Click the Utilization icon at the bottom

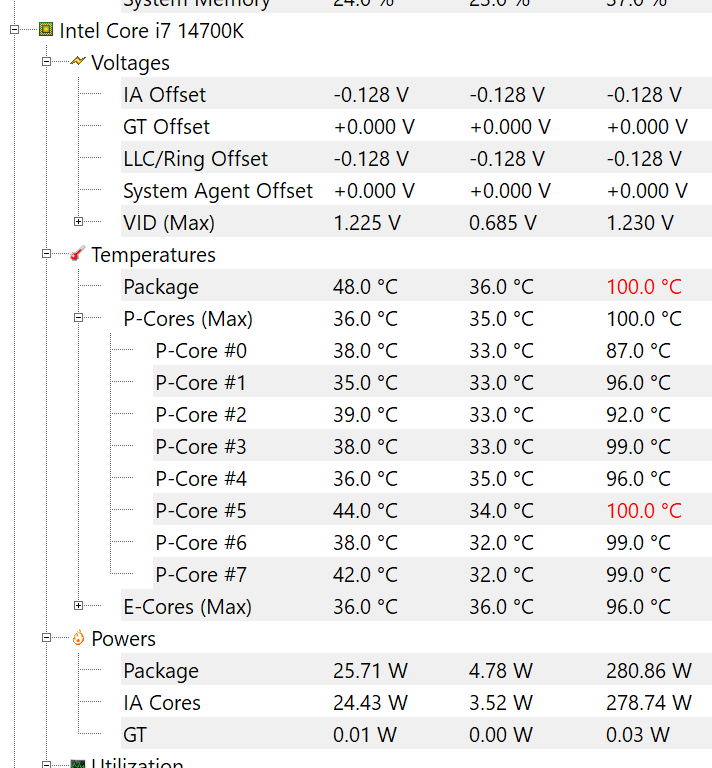click(78, 764)
